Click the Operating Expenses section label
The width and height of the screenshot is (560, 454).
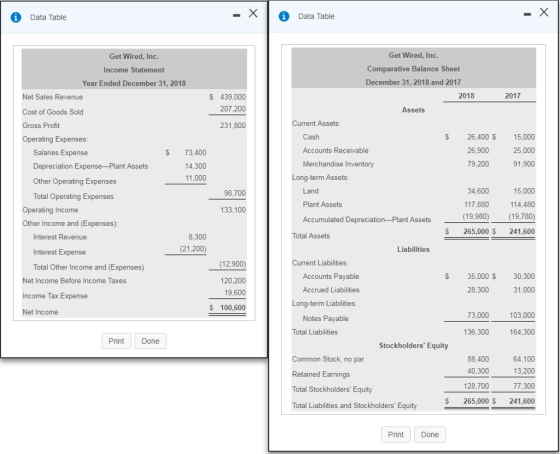pyautogui.click(x=55, y=139)
